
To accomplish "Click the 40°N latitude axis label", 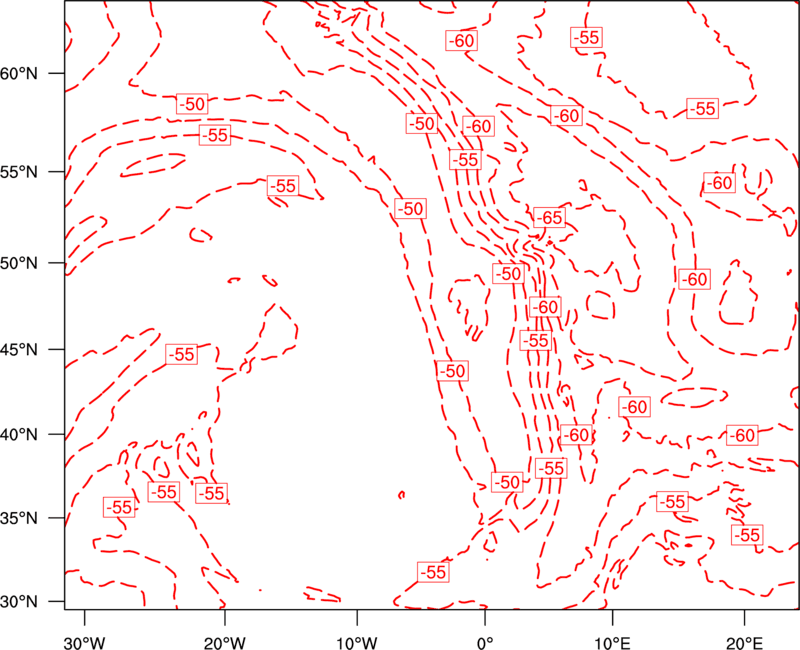I will coord(19,435).
